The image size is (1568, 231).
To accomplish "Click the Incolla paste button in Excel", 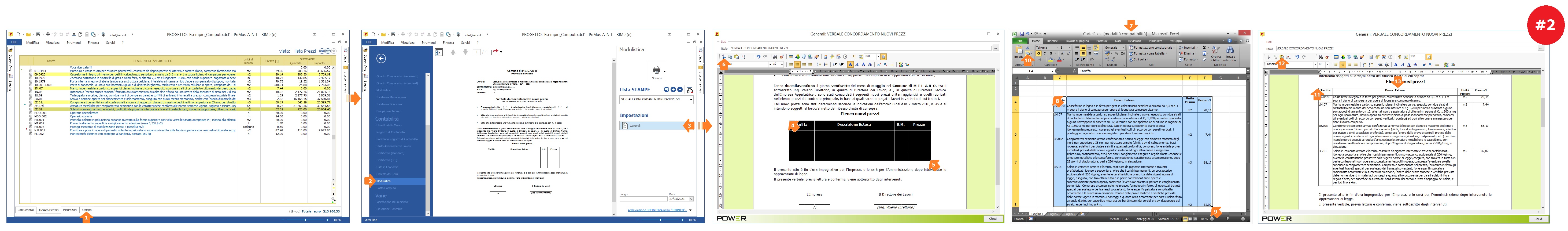I will (x=1019, y=52).
